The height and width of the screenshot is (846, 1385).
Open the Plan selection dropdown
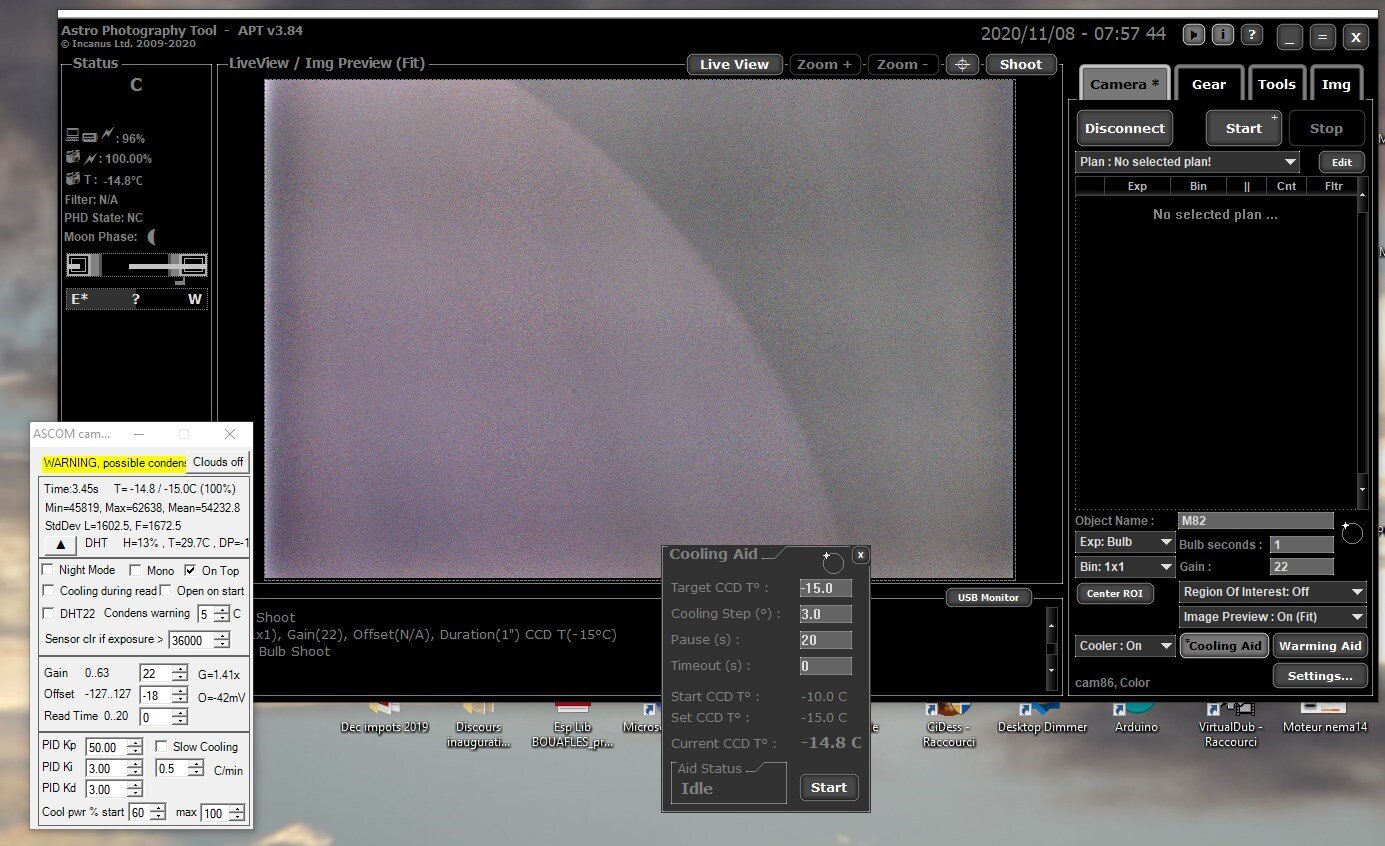[x=1188, y=162]
